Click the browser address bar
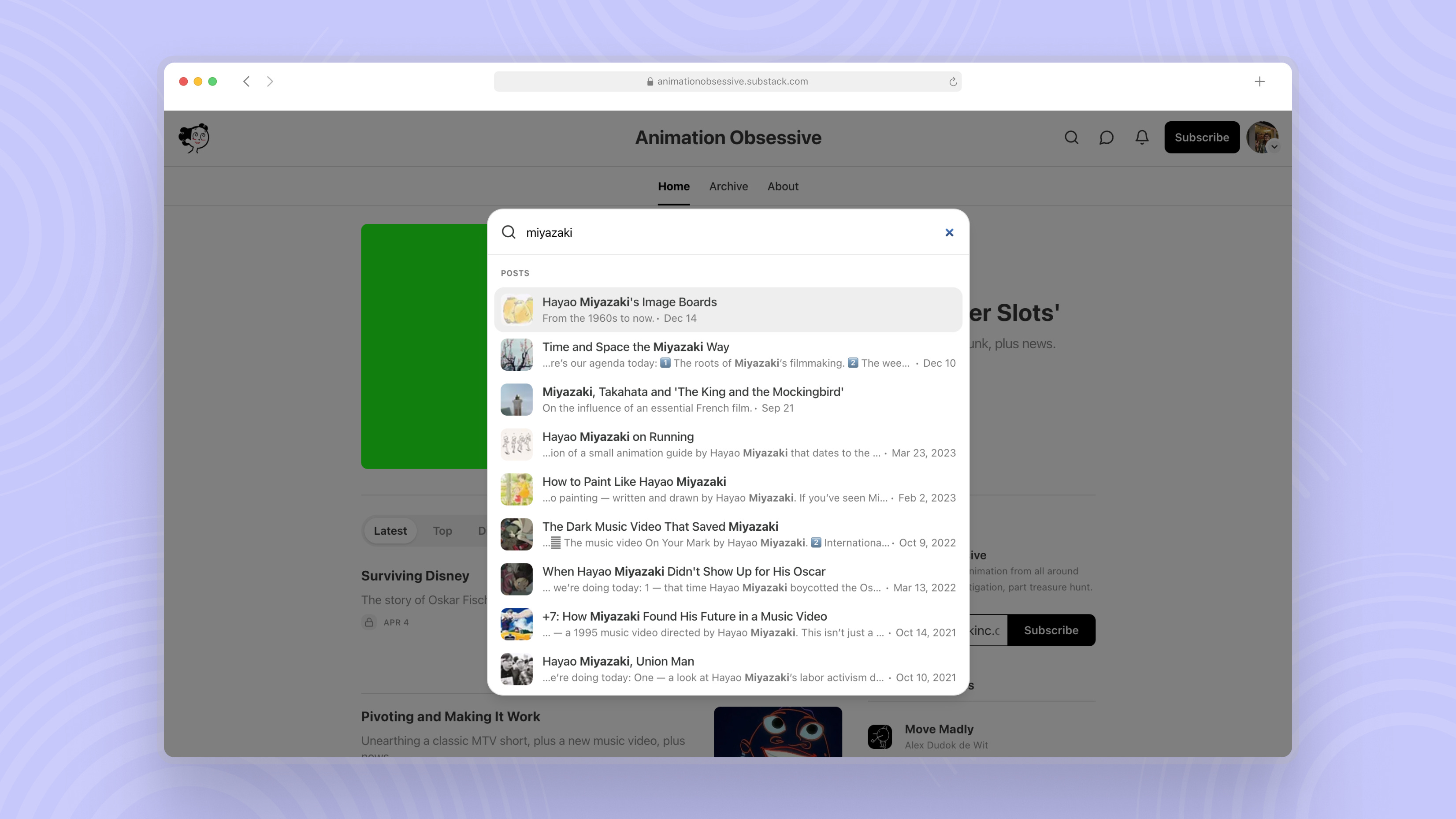The width and height of the screenshot is (1456, 819). pyautogui.click(x=728, y=82)
